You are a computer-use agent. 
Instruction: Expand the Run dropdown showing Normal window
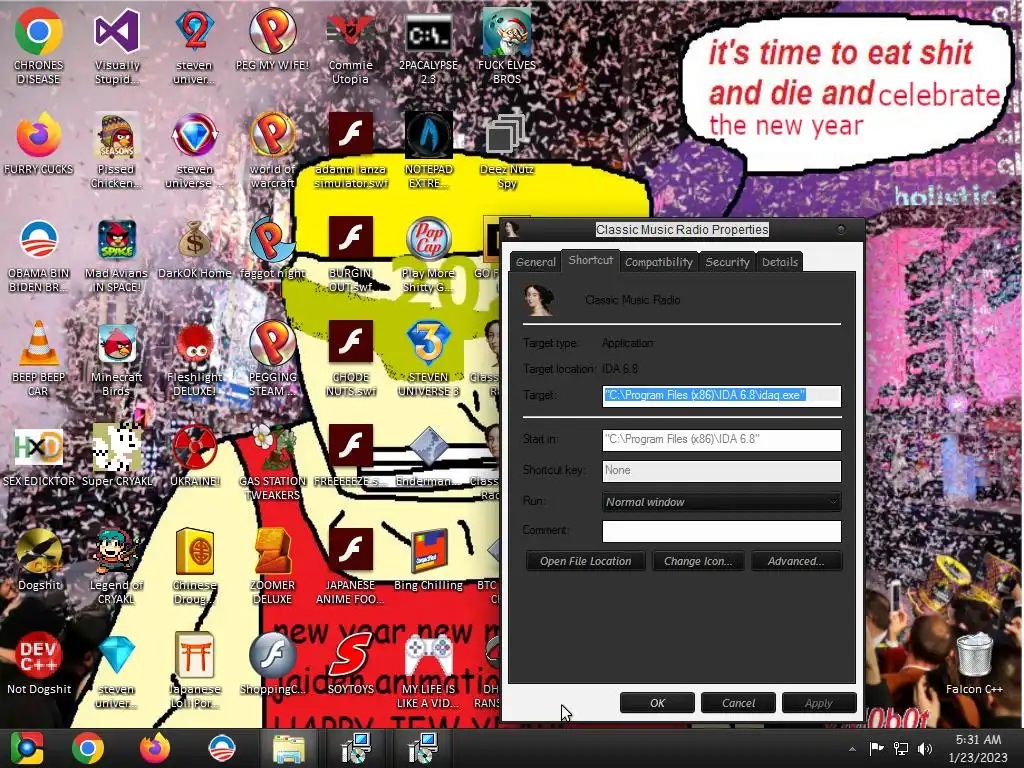pos(722,502)
